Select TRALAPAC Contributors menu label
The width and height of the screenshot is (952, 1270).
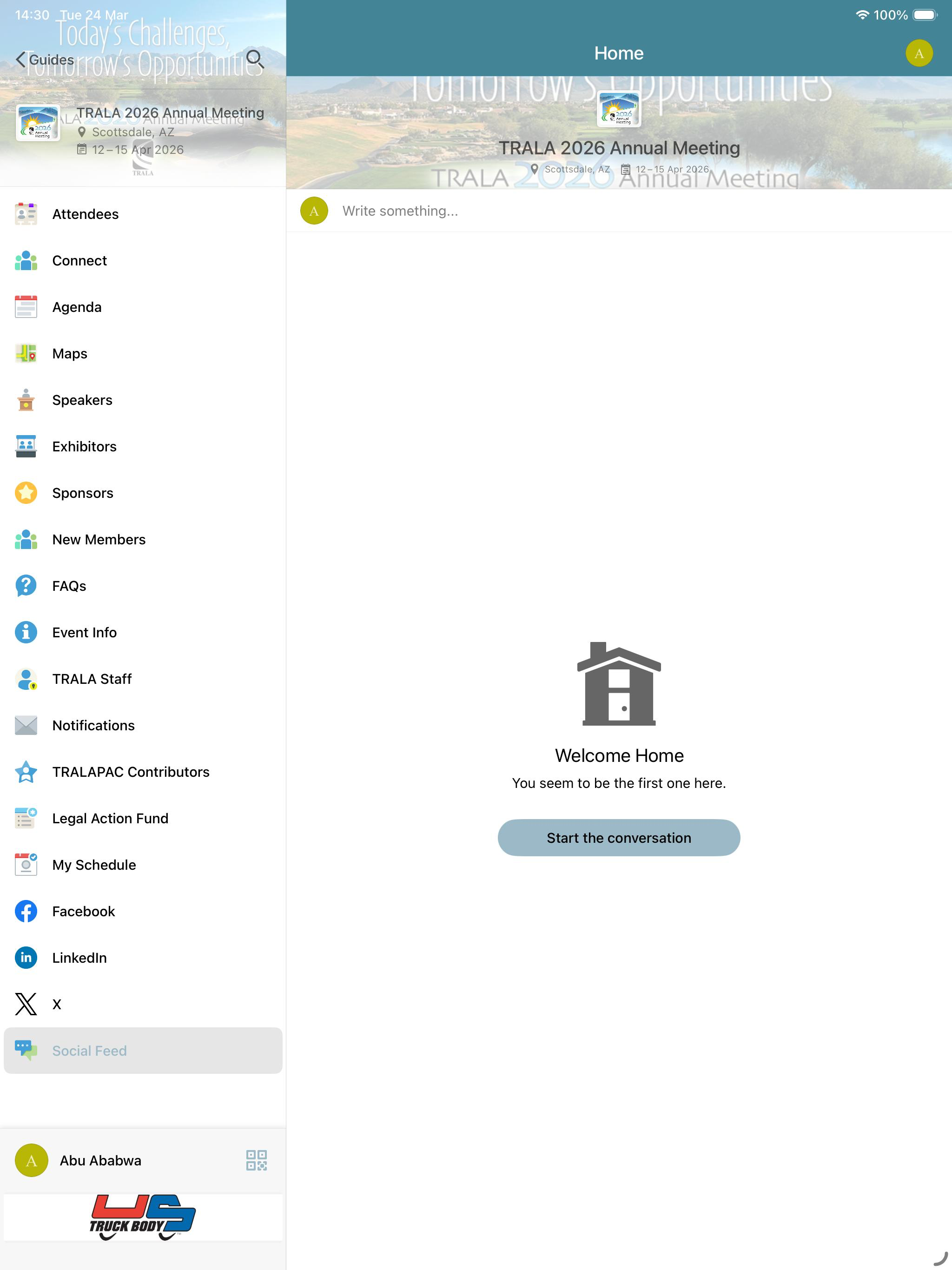(x=131, y=772)
